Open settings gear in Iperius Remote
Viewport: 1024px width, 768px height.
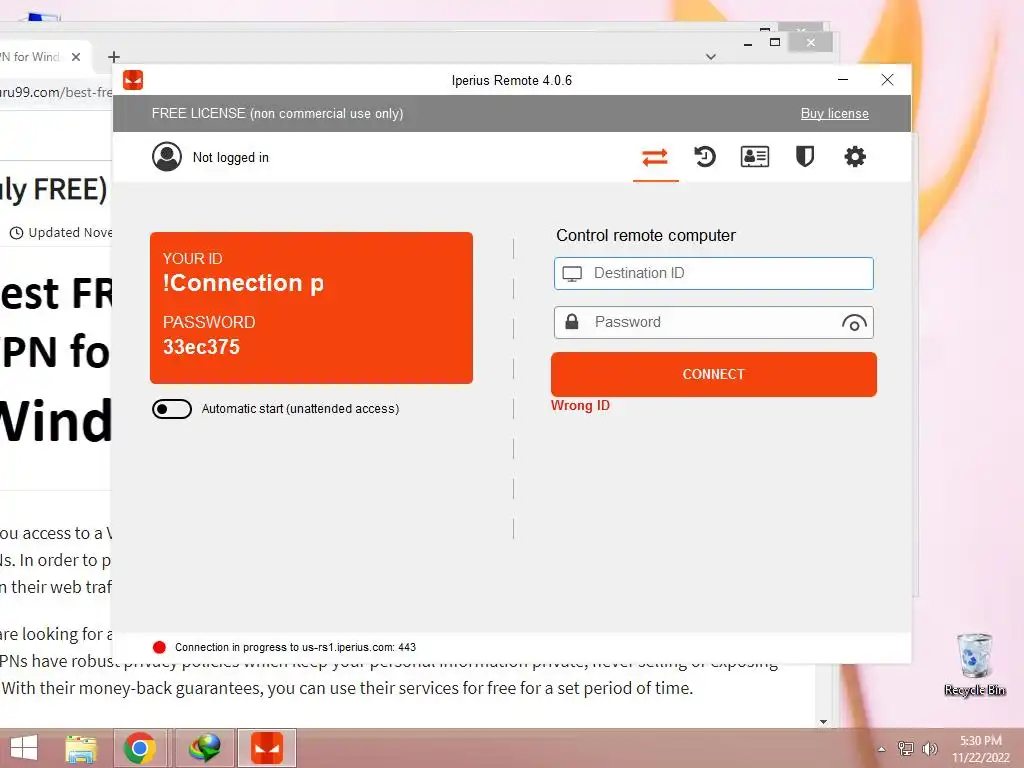[855, 157]
